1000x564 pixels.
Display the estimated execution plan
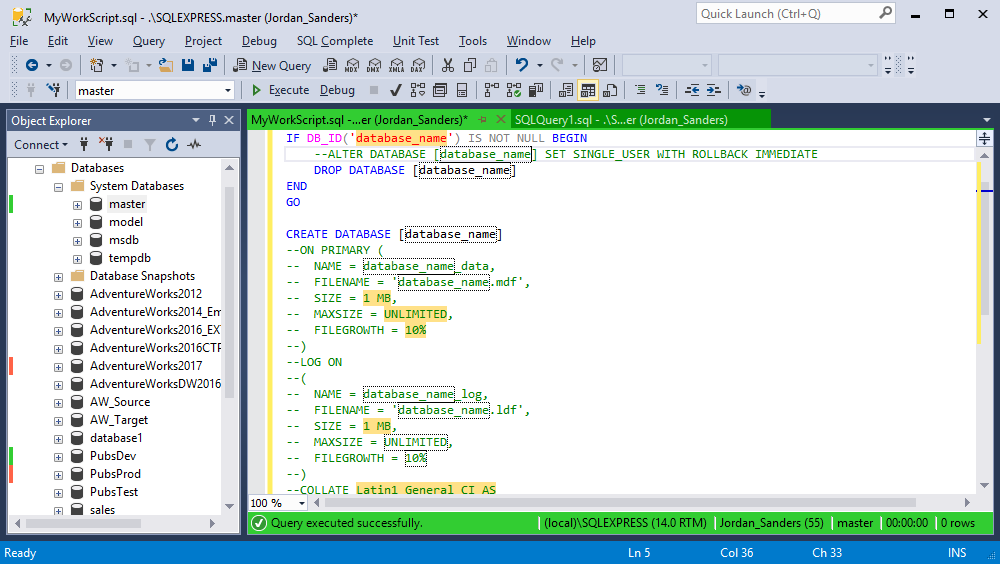(418, 90)
